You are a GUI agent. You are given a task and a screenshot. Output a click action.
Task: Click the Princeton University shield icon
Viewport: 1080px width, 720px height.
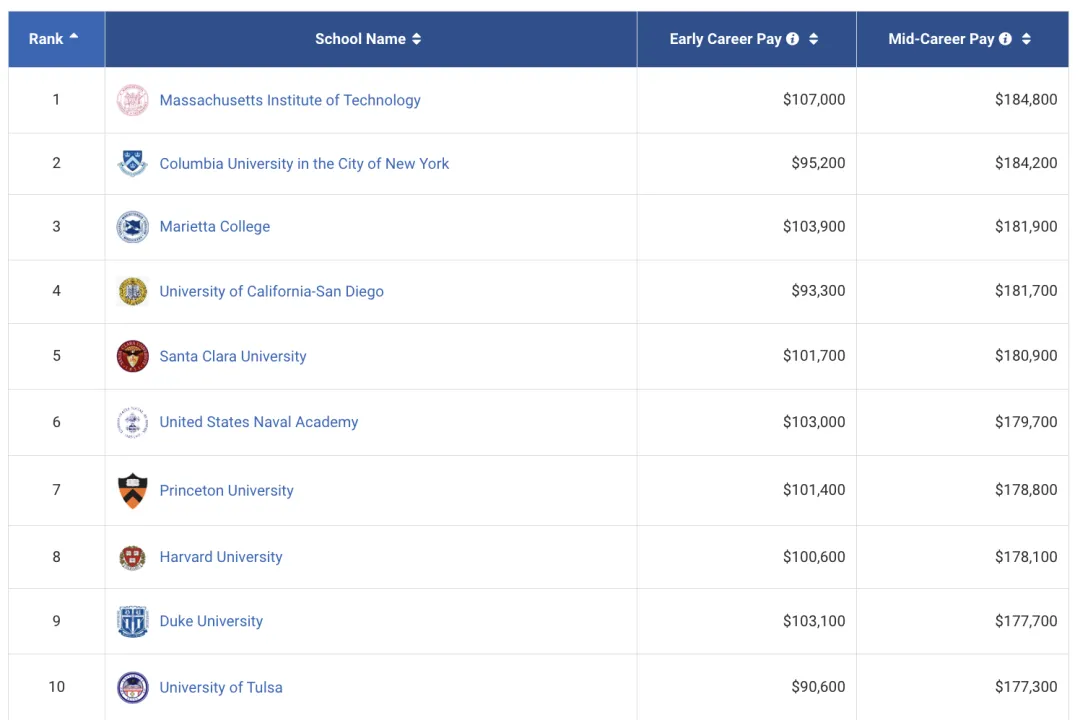click(132, 491)
